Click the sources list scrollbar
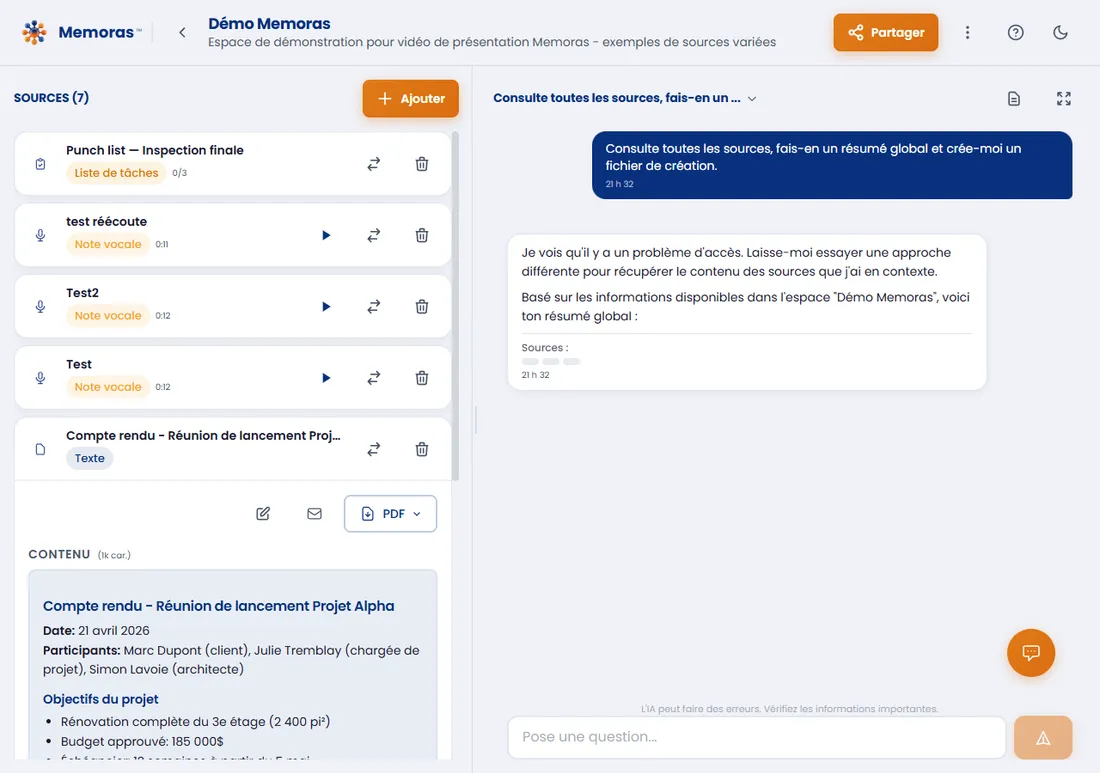 click(455, 306)
